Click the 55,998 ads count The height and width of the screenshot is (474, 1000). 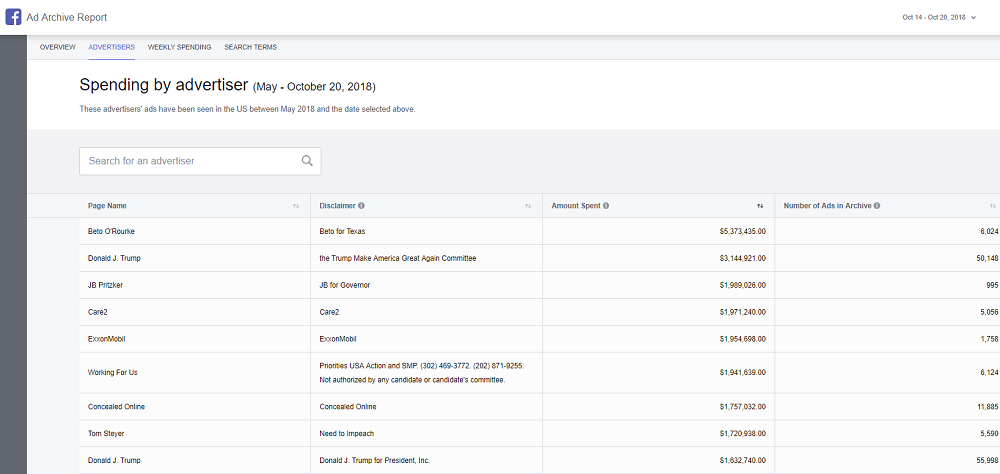(x=989, y=460)
